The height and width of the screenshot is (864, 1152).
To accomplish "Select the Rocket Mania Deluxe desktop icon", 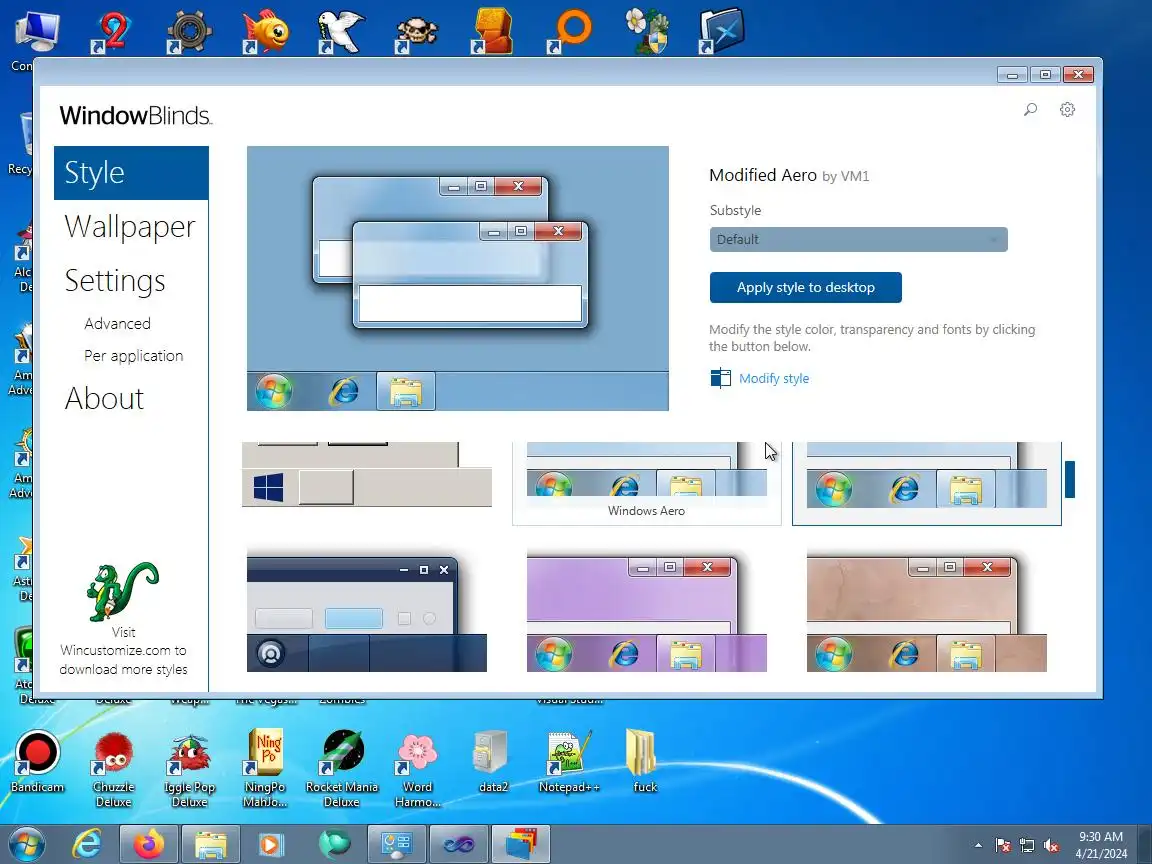I will pos(342,768).
